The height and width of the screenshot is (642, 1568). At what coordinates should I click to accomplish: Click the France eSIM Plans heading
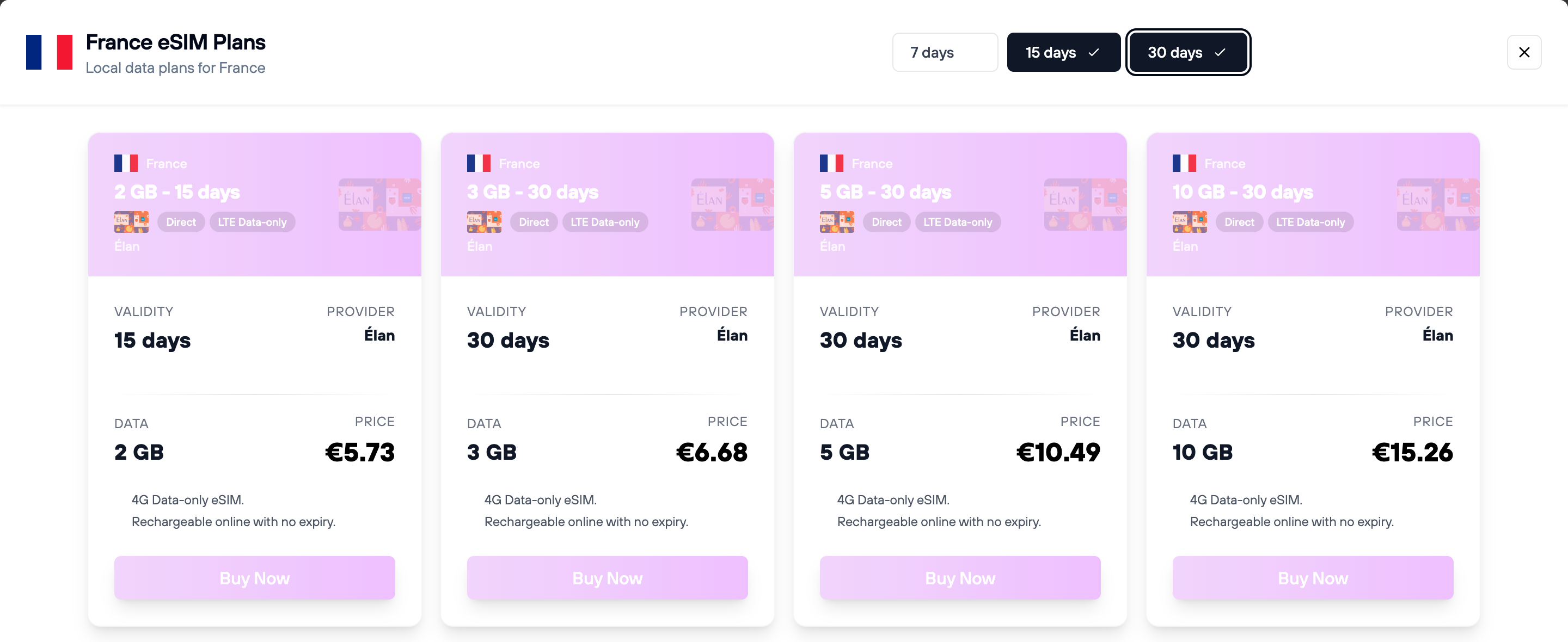[x=175, y=42]
